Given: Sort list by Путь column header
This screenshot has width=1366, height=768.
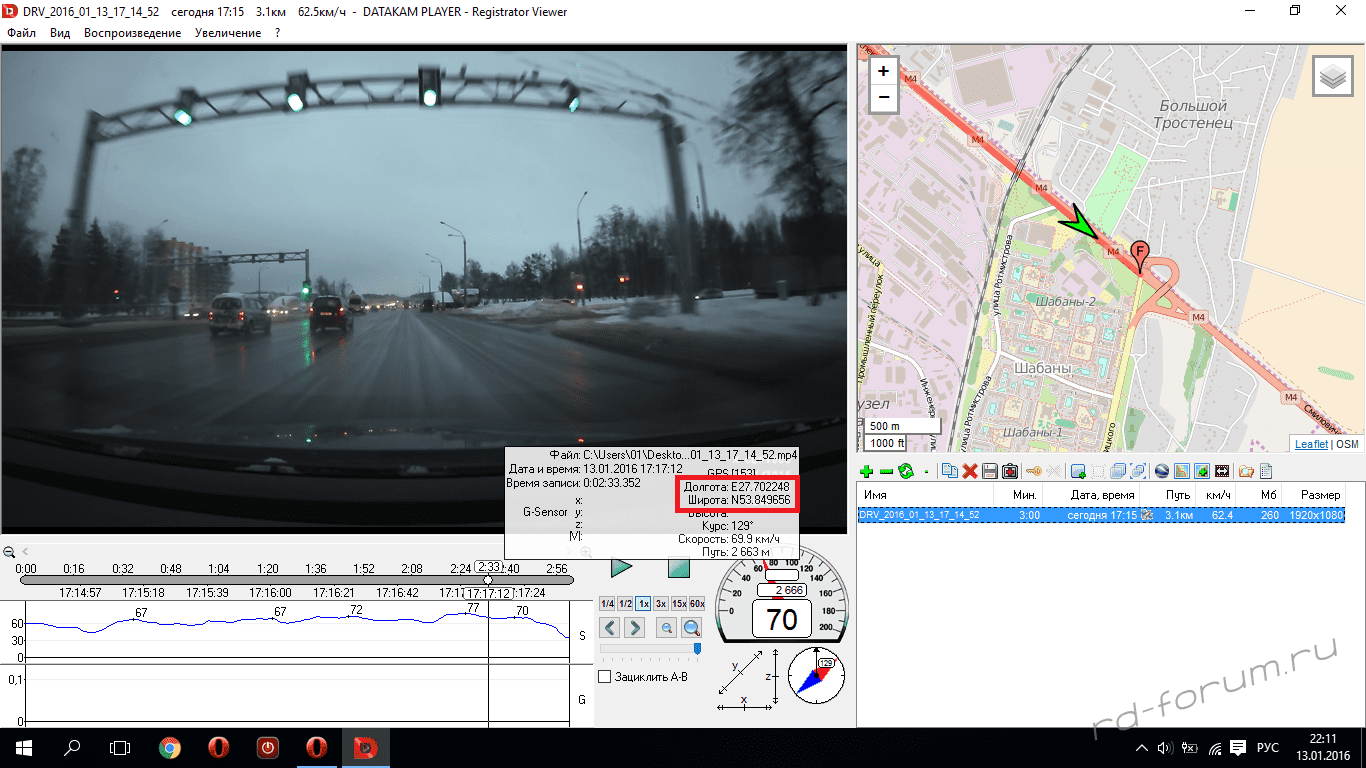Looking at the screenshot, I should (1166, 495).
